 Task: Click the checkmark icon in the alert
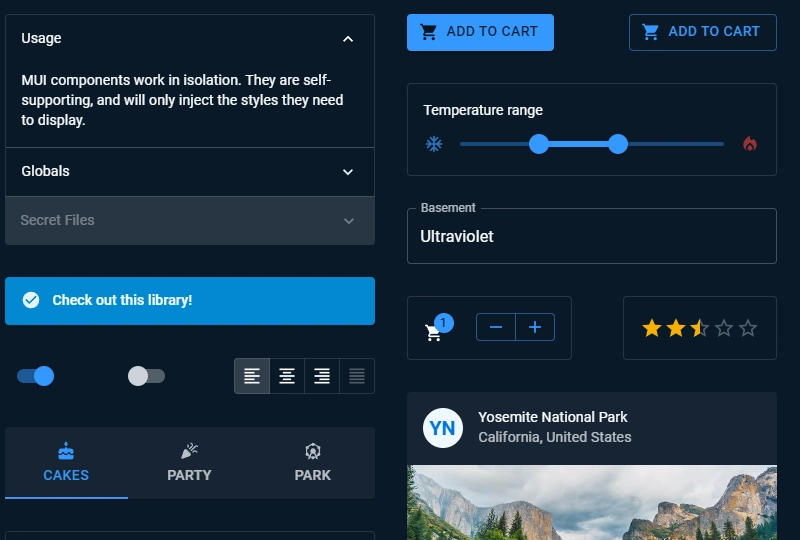point(31,300)
